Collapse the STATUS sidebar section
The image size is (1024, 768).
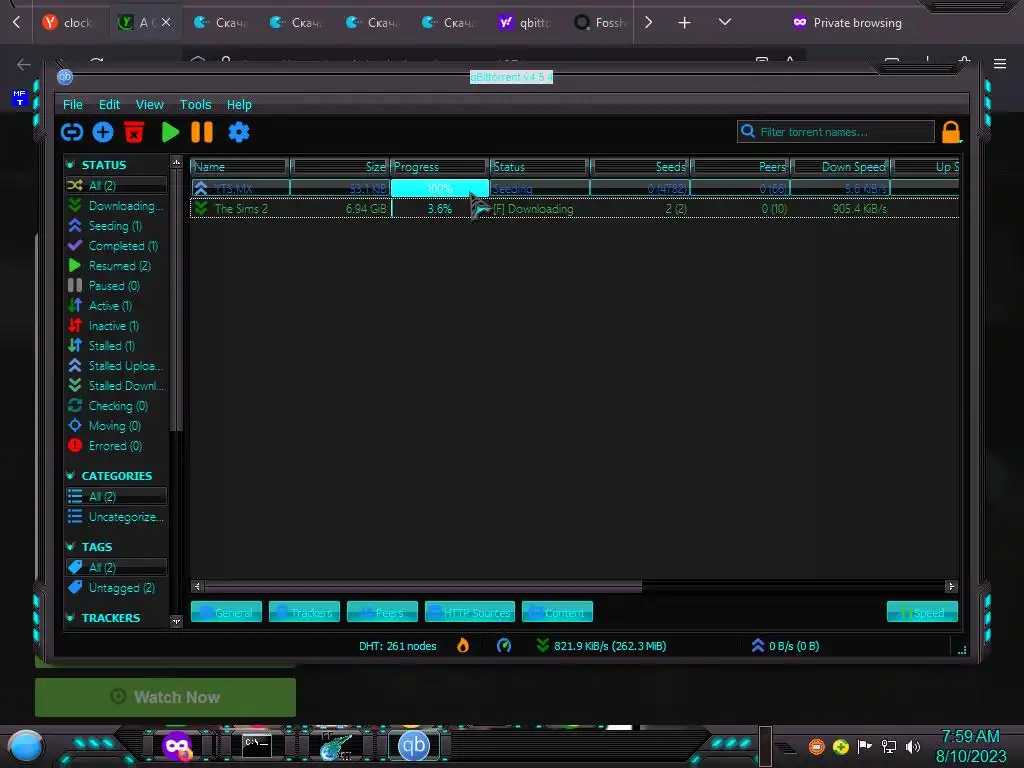(71, 165)
